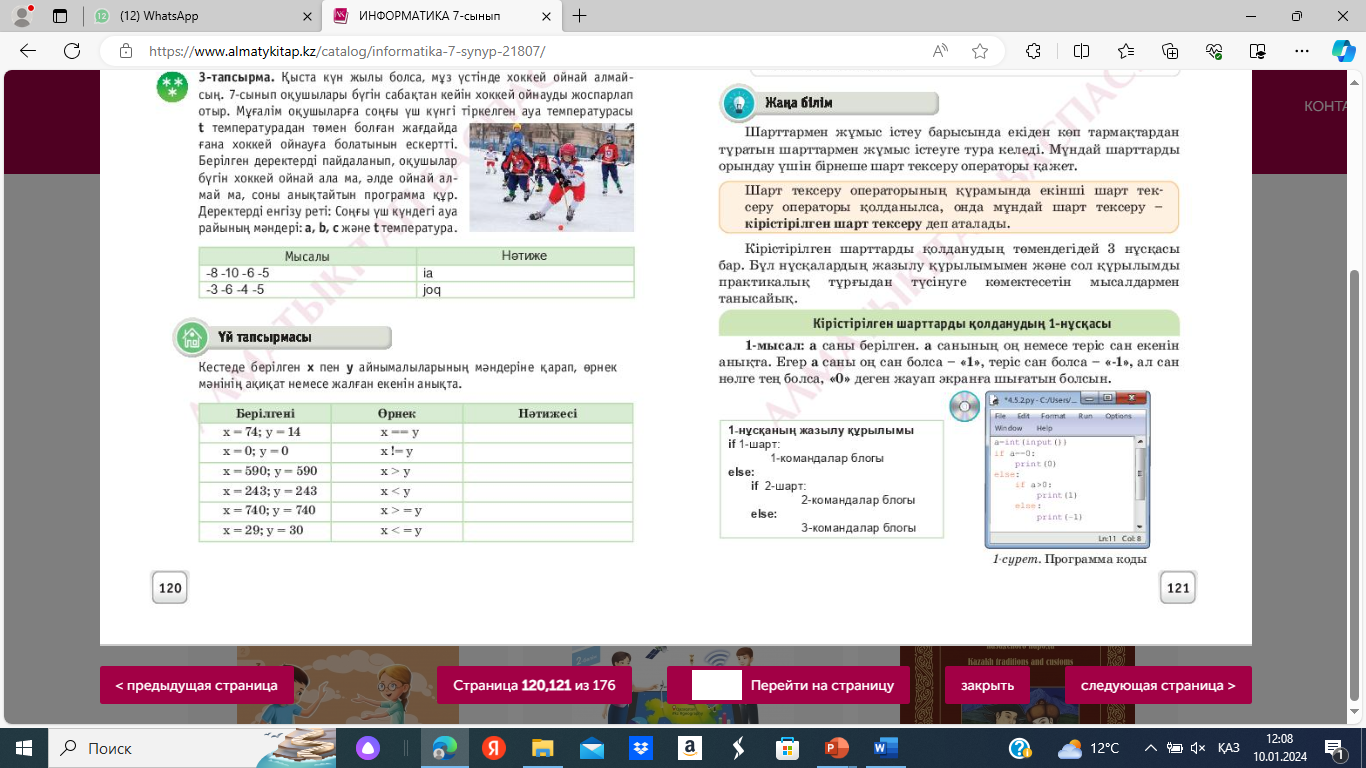The height and width of the screenshot is (768, 1366).
Task: Click the Python code screenshot image
Action: tap(1067, 468)
